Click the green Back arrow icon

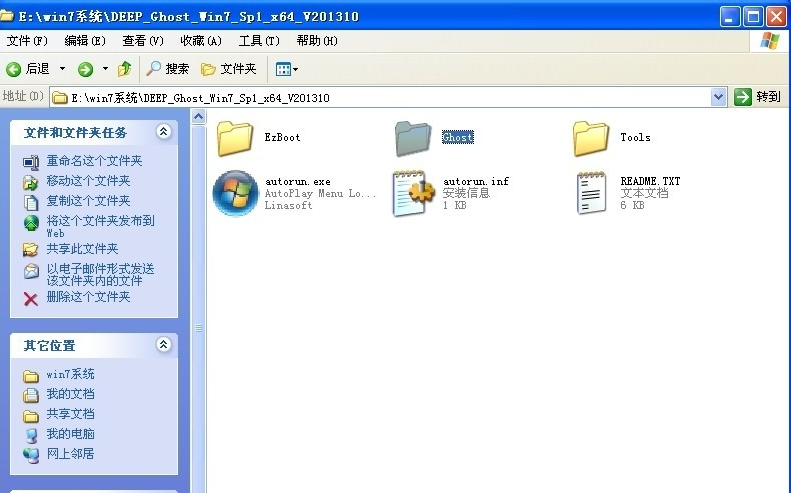14,69
